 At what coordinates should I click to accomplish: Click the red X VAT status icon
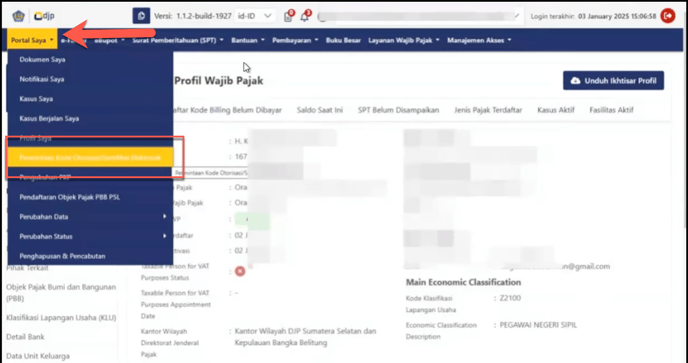pyautogui.click(x=240, y=271)
